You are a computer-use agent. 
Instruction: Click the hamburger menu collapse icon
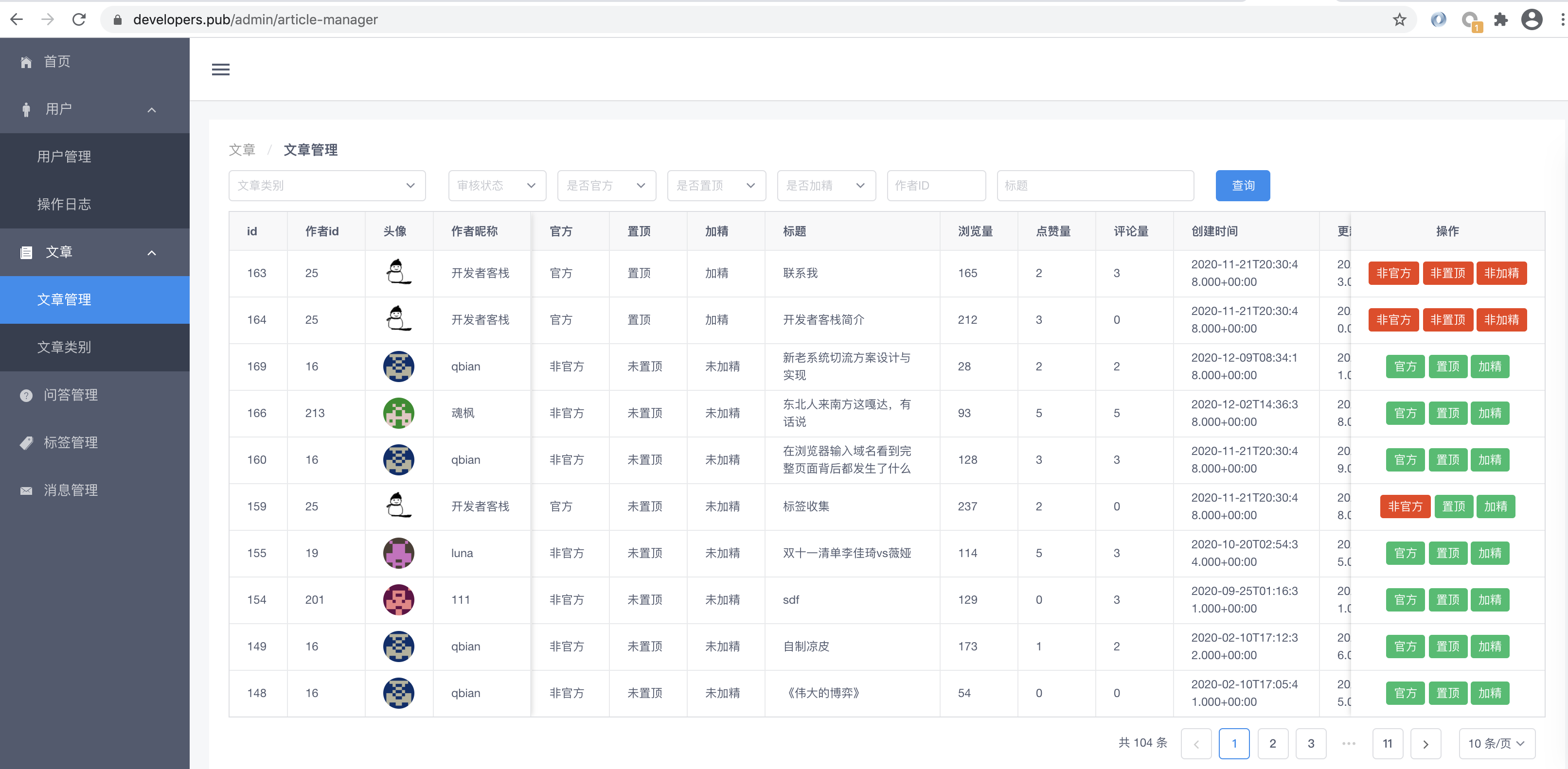(x=220, y=70)
